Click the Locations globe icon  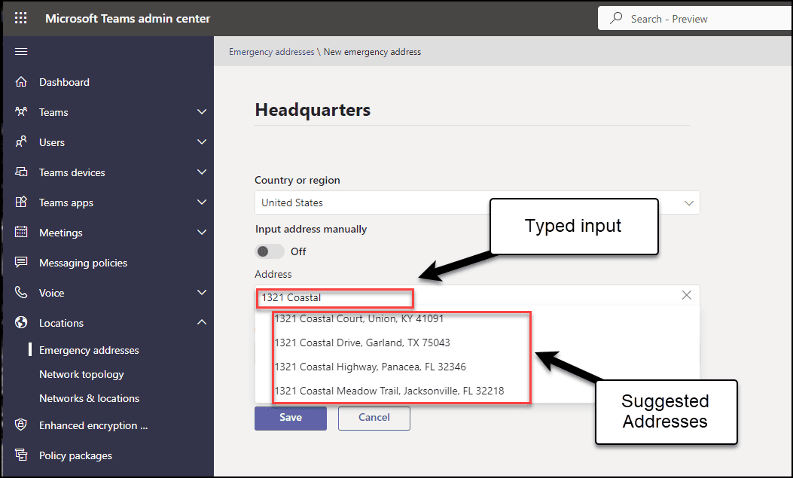[21, 323]
